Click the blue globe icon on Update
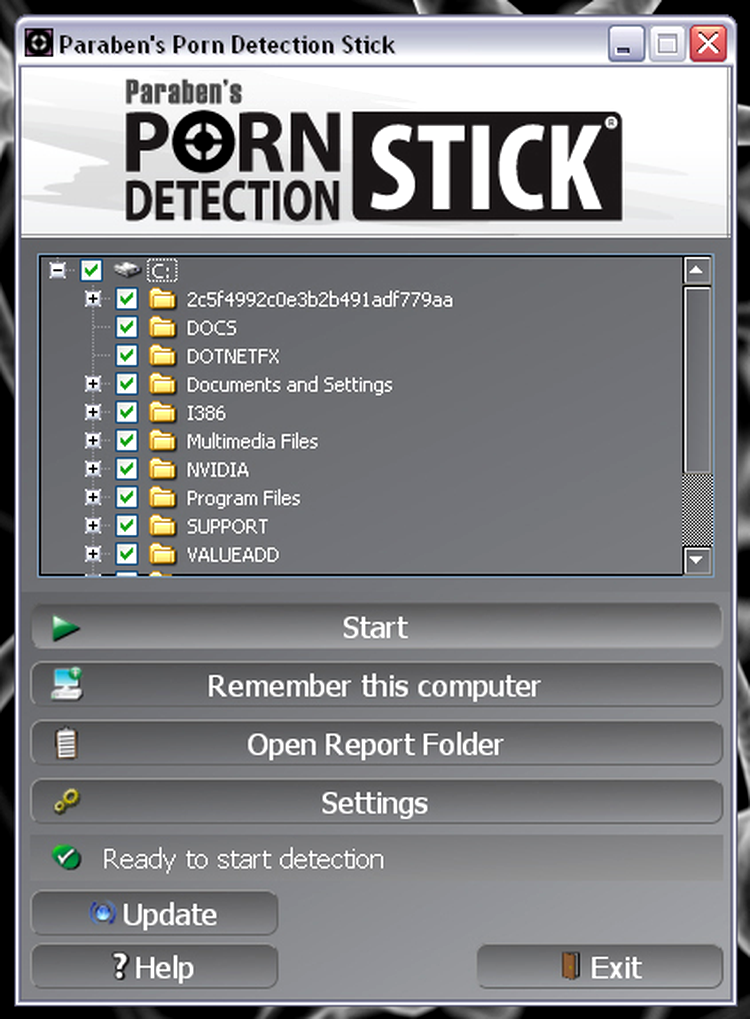 click(x=102, y=913)
